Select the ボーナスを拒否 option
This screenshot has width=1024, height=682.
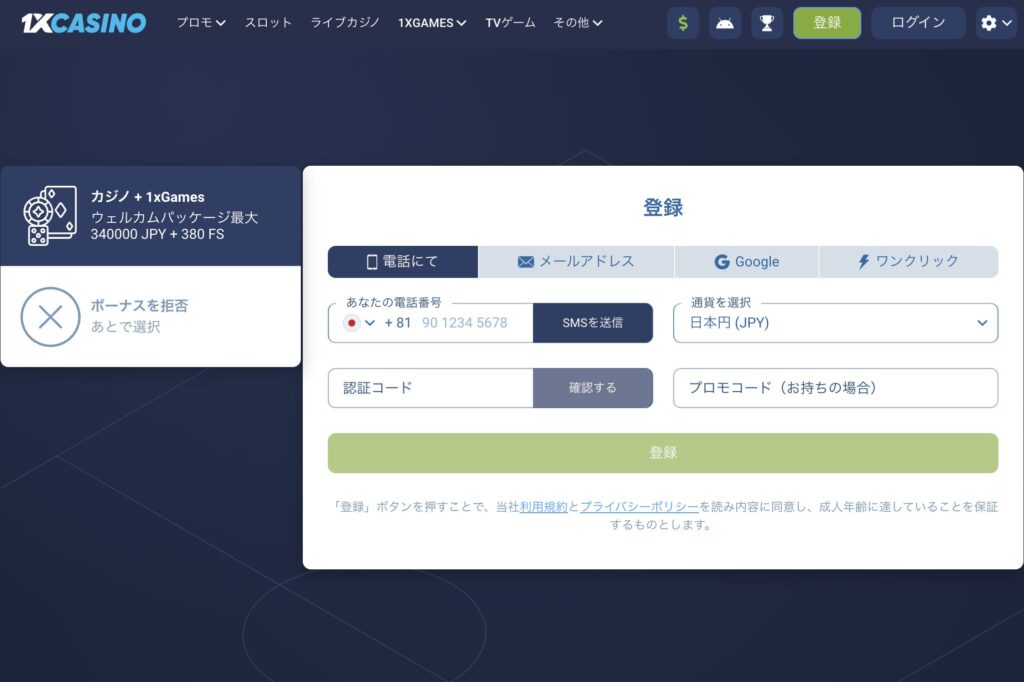coord(150,316)
